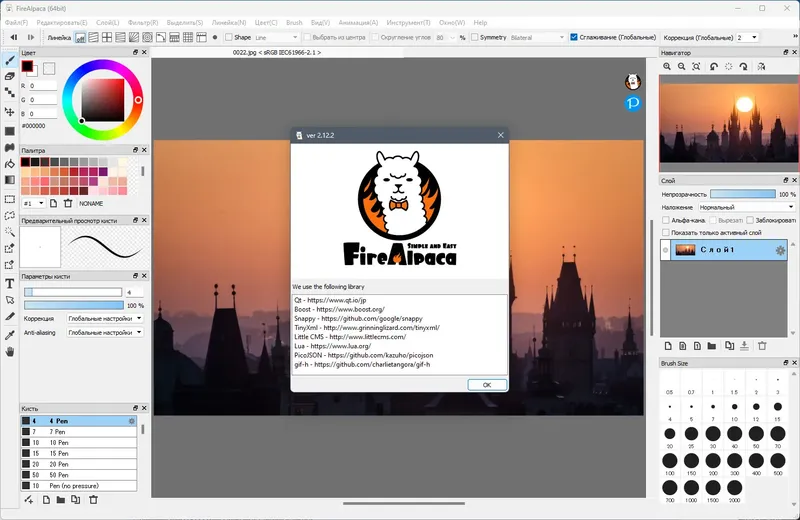Select the Hand pan tool
The image size is (800, 520).
coord(10,352)
